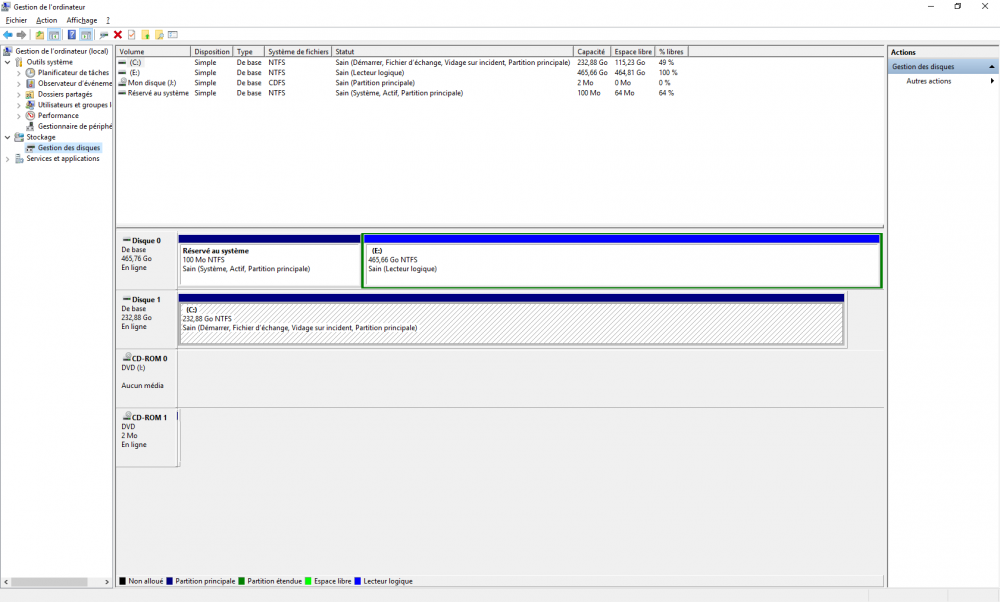Select the (E:) partition block on Disque 0
The height and width of the screenshot is (602, 1000).
622,261
